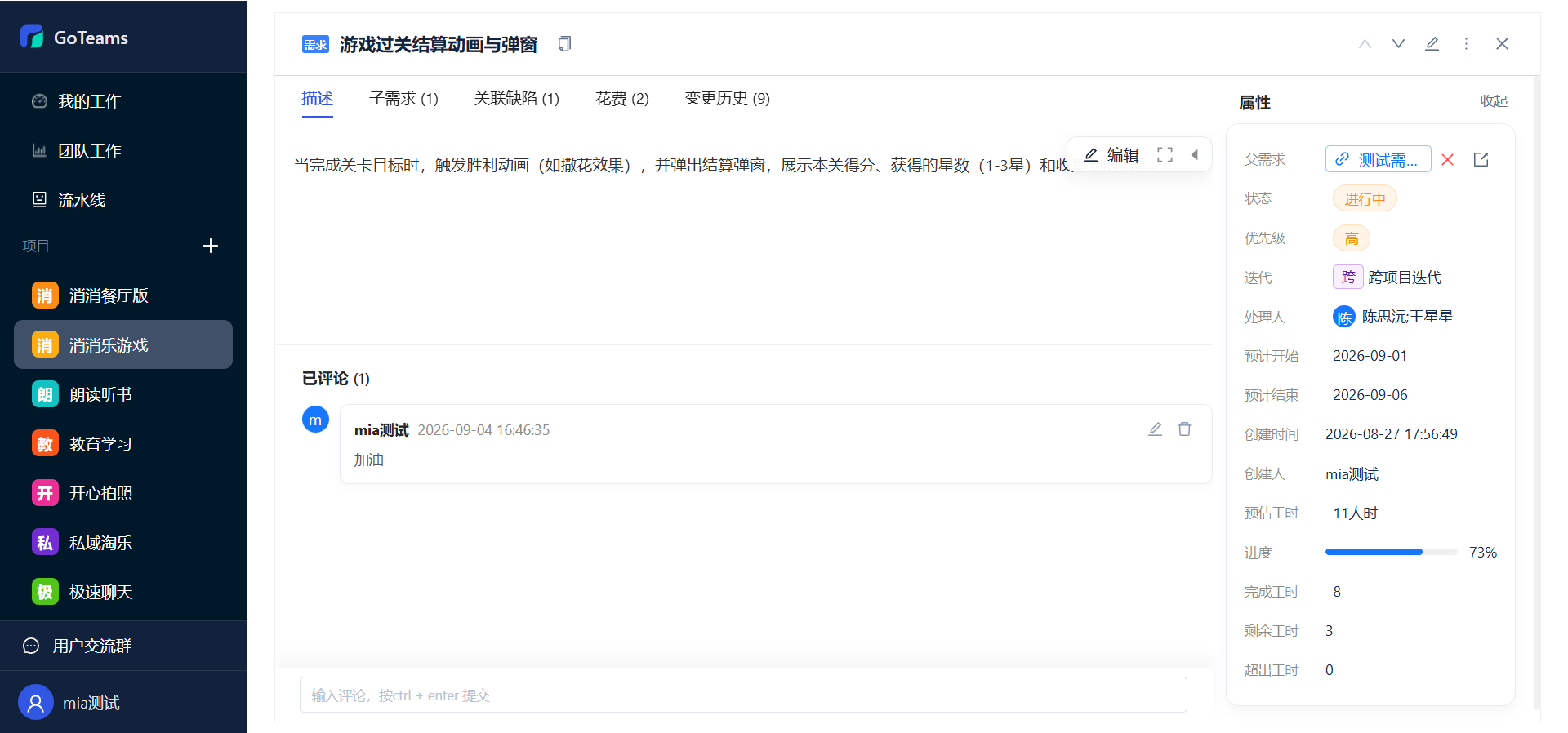
Task: Collapse the description toolbar with left triangle
Action: (1195, 154)
